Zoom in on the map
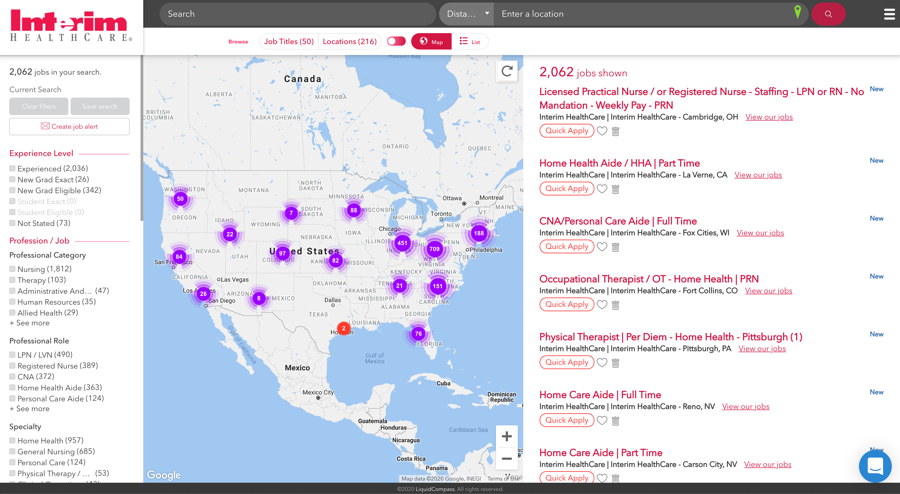900x494 pixels. pyautogui.click(x=507, y=437)
